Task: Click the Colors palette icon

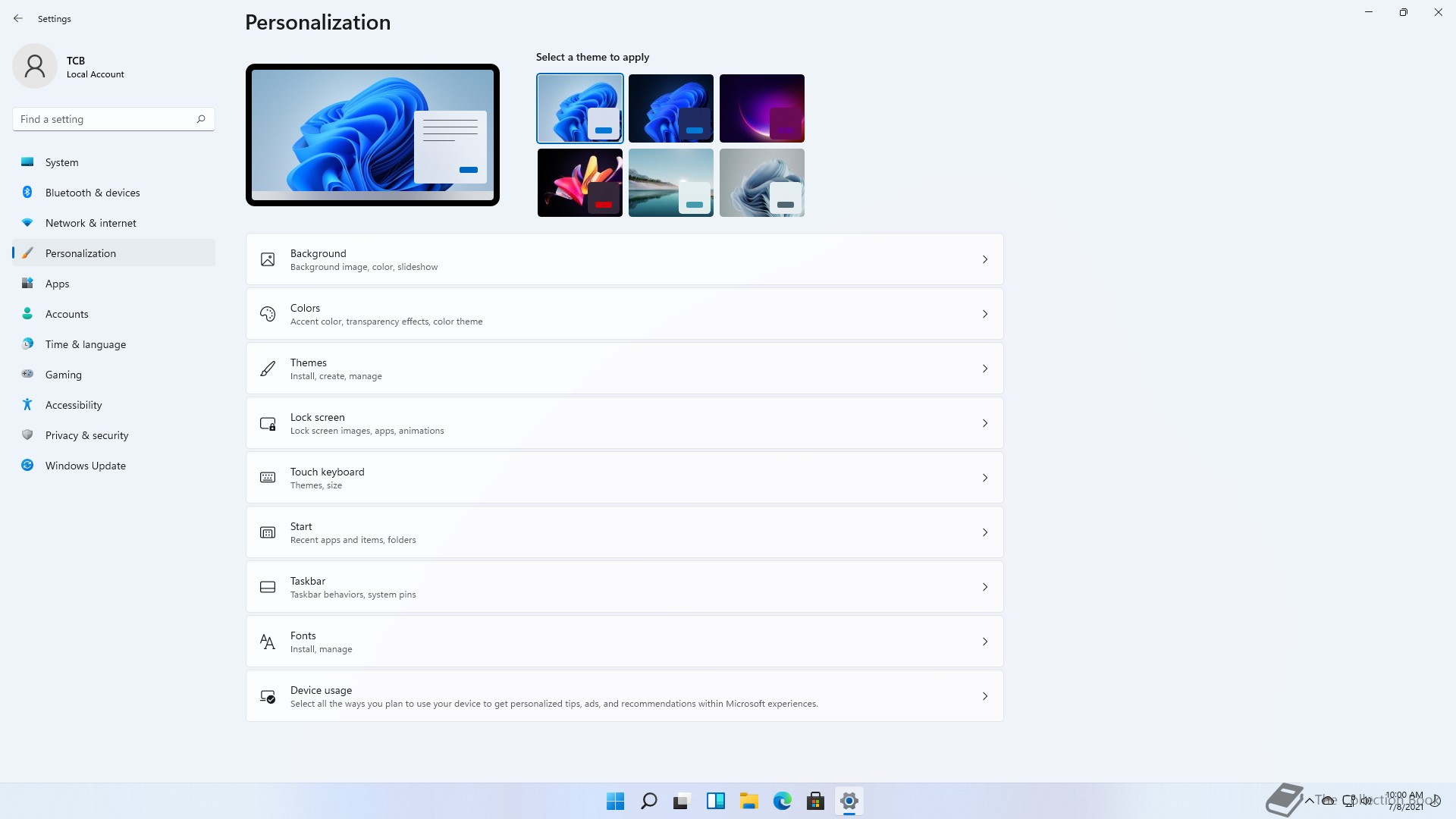Action: tap(268, 314)
